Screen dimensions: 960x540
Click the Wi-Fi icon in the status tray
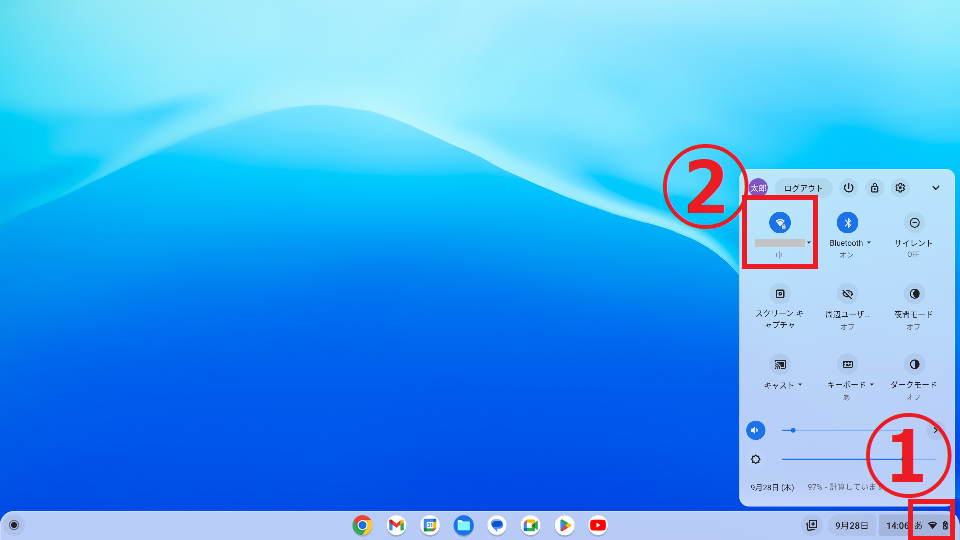click(933, 525)
